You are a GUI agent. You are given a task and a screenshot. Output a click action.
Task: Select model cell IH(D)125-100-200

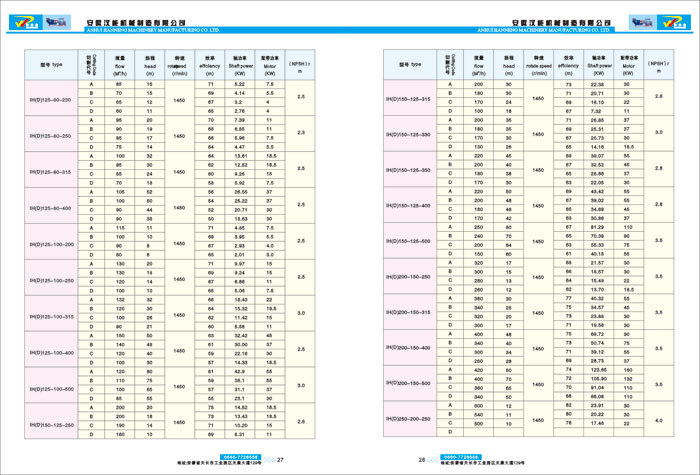(51, 242)
